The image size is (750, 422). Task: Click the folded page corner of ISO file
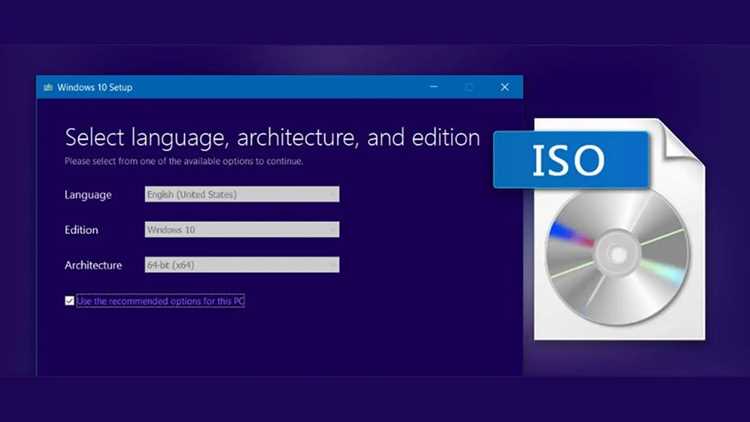(x=681, y=141)
